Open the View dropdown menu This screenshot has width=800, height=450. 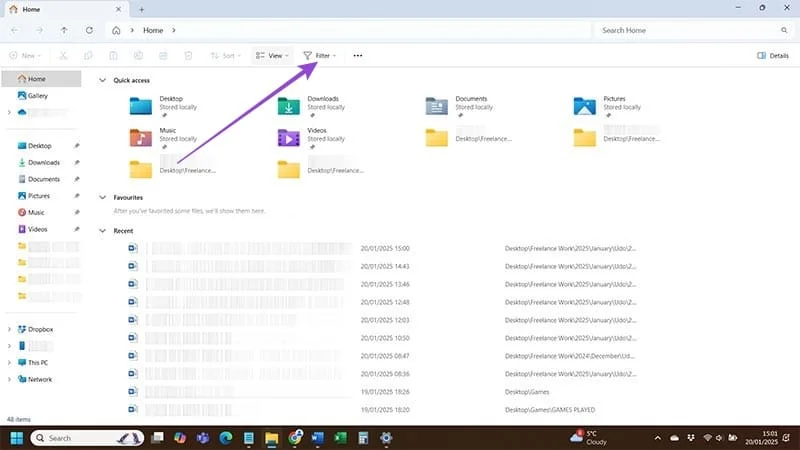[x=271, y=56]
